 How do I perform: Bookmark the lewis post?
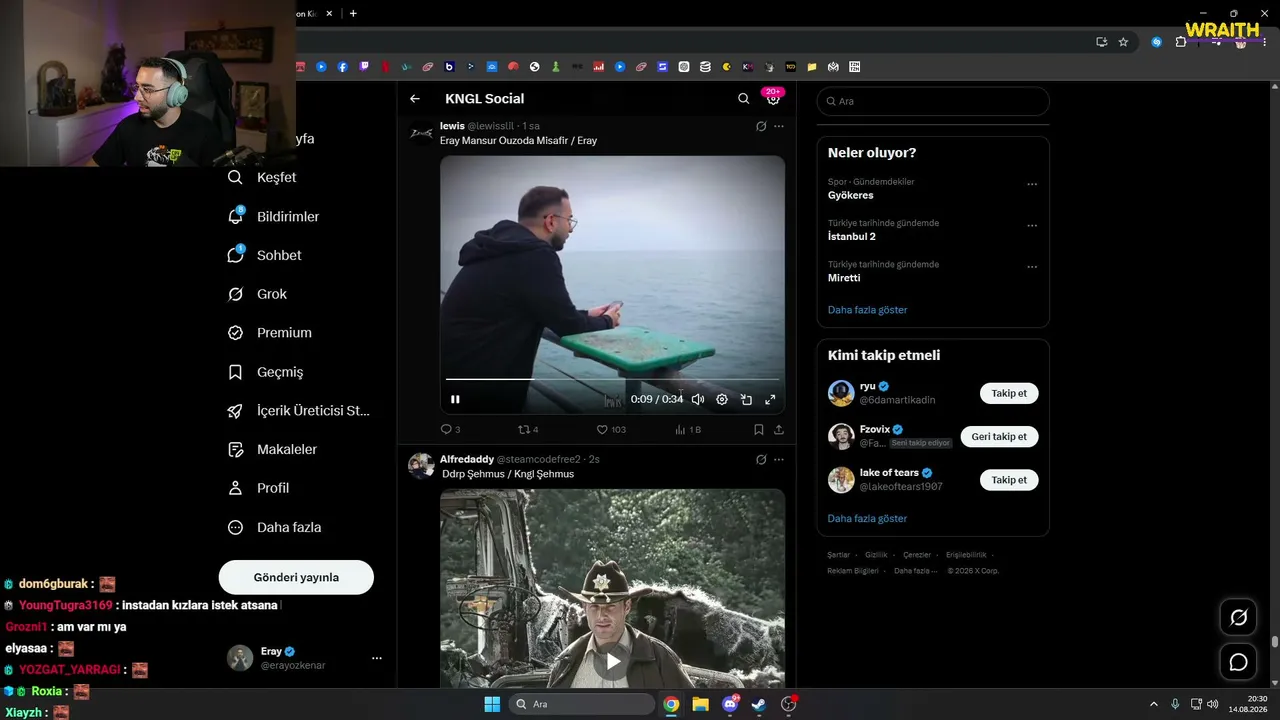tap(759, 429)
